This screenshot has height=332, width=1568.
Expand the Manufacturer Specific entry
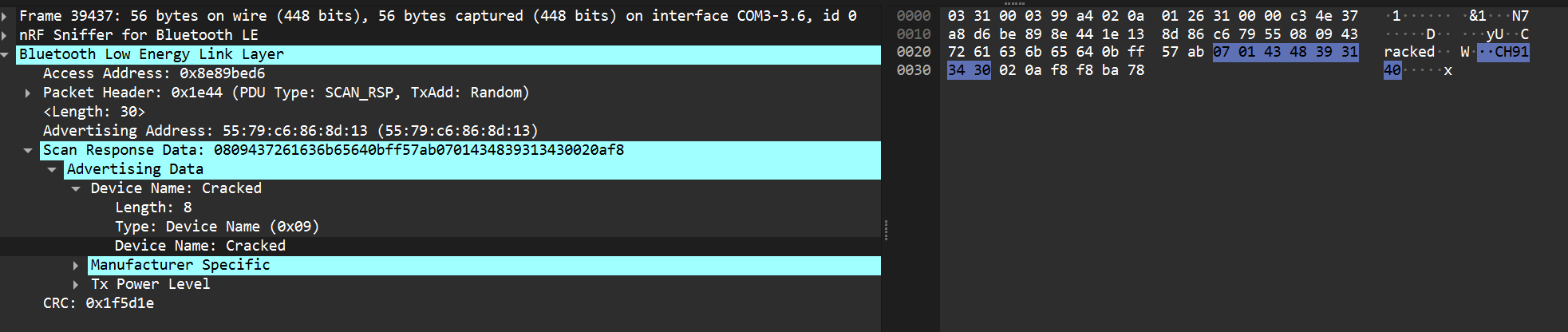(76, 265)
